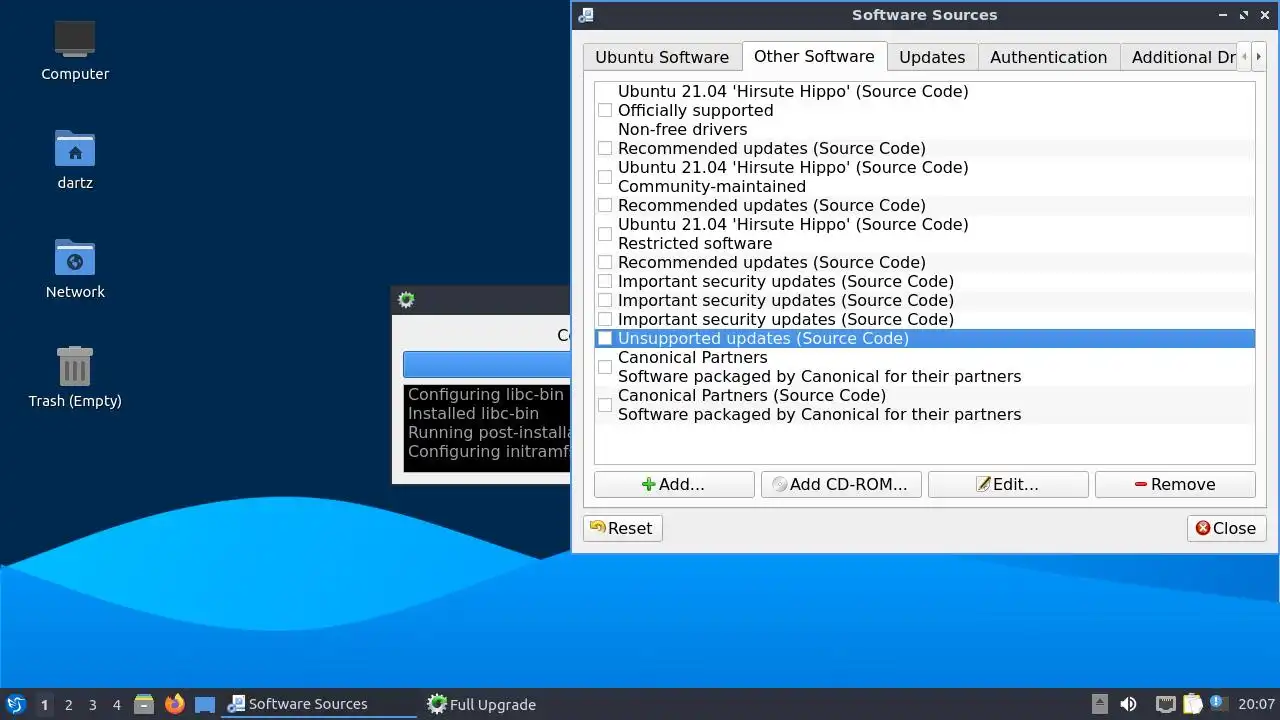Viewport: 1280px width, 720px height.
Task: Click 'Installed libc-bin' line in Full Upgrade log
Action: click(x=473, y=413)
